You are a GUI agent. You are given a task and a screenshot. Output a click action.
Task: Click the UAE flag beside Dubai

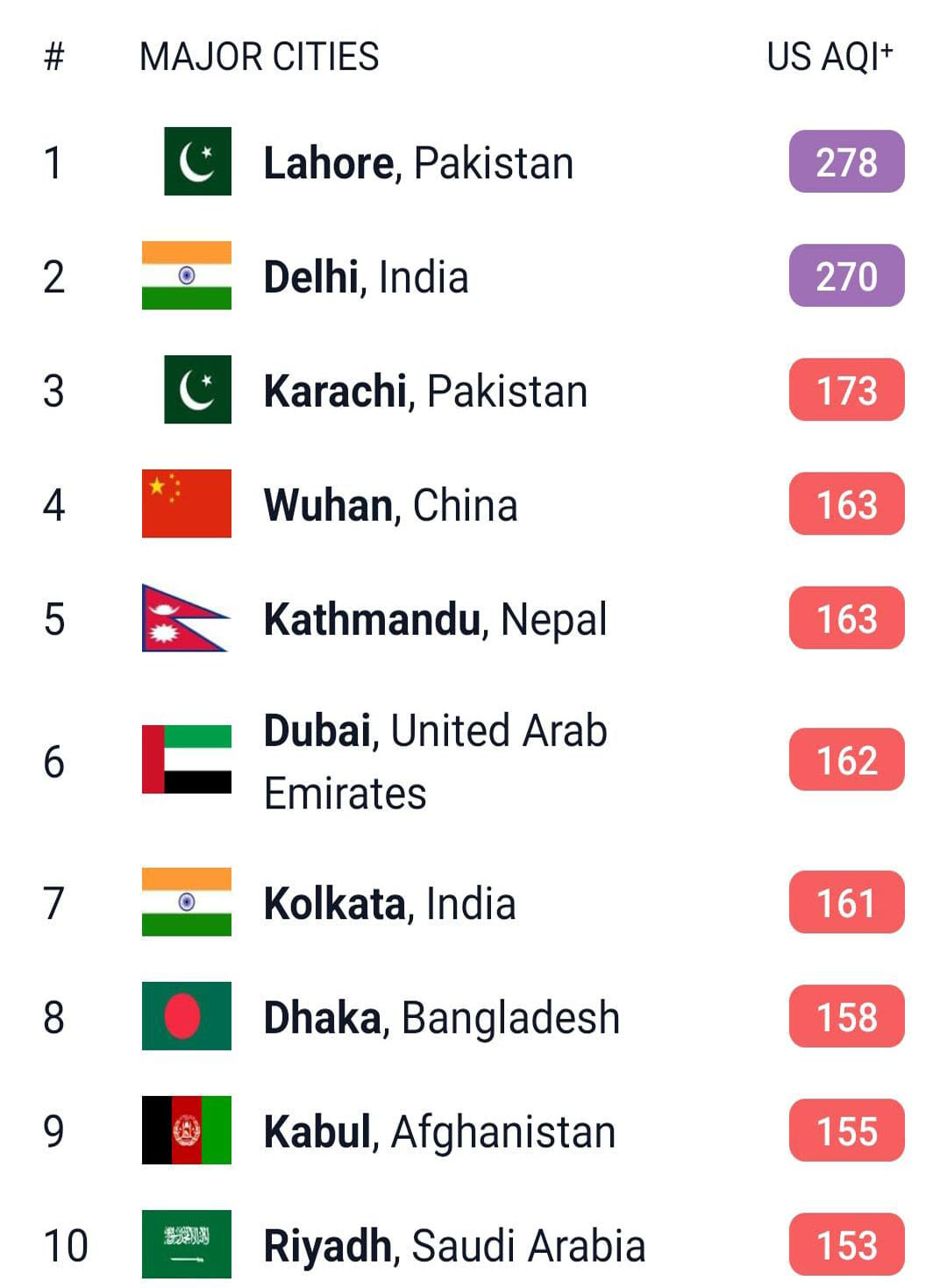[x=187, y=759]
